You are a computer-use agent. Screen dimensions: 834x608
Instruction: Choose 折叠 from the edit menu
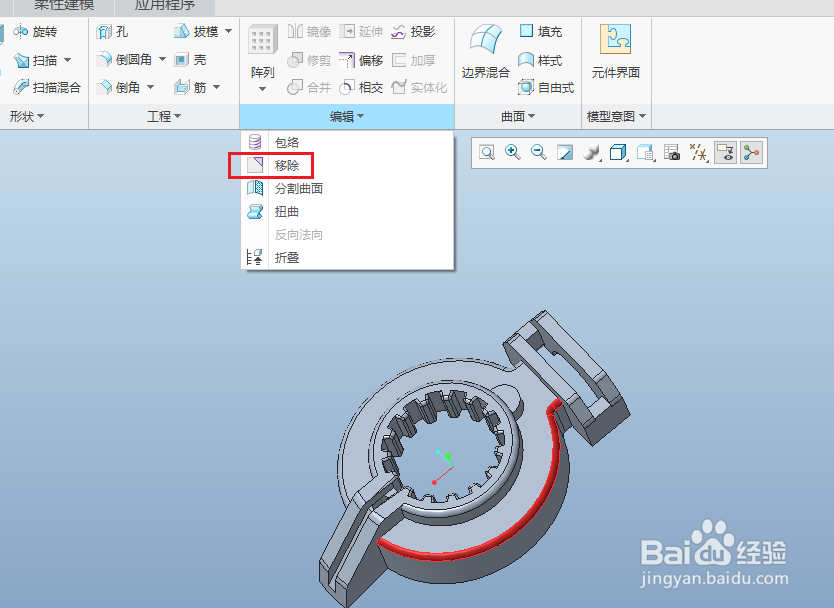(x=347, y=257)
